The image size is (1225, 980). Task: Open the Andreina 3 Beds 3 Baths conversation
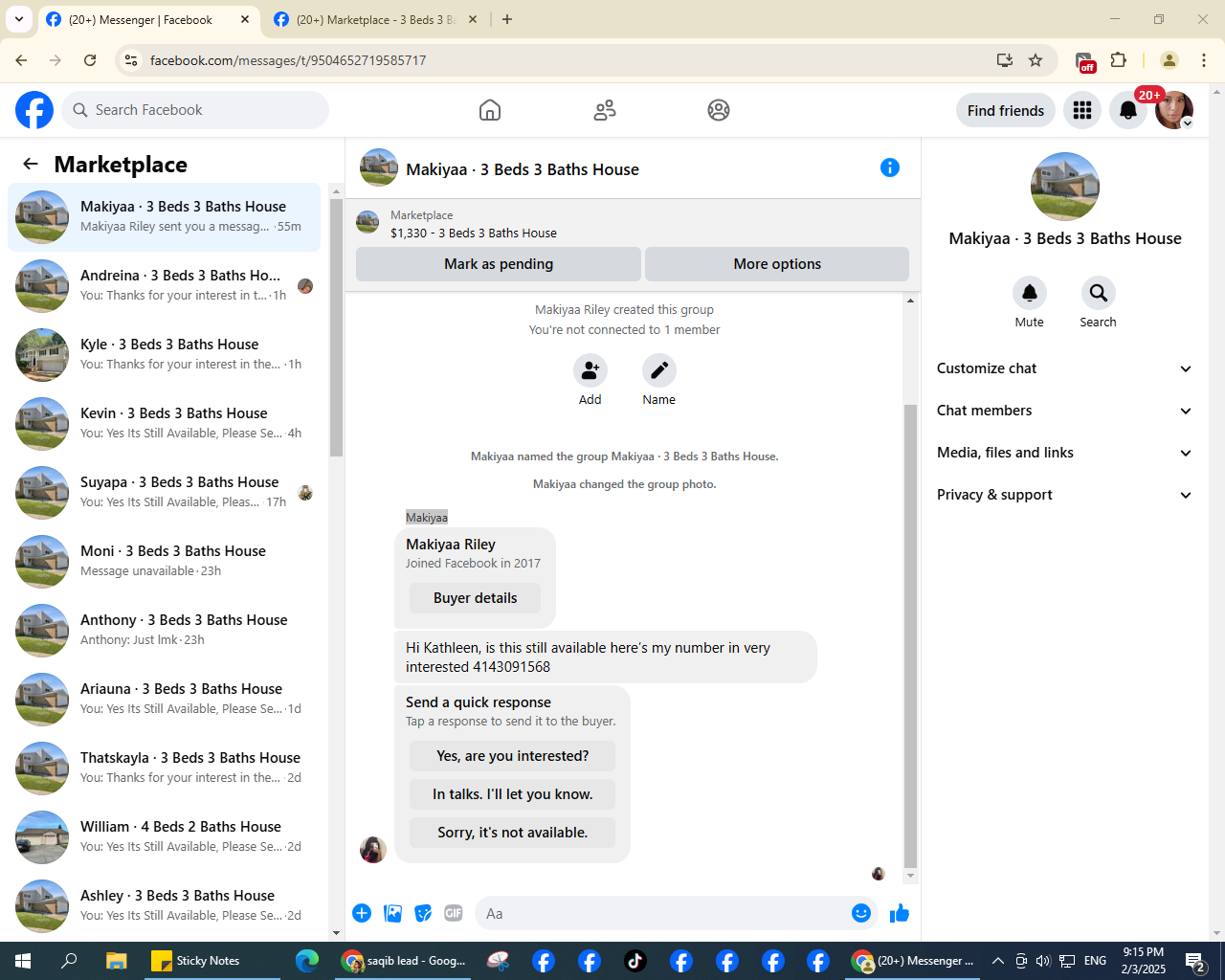coord(165,286)
